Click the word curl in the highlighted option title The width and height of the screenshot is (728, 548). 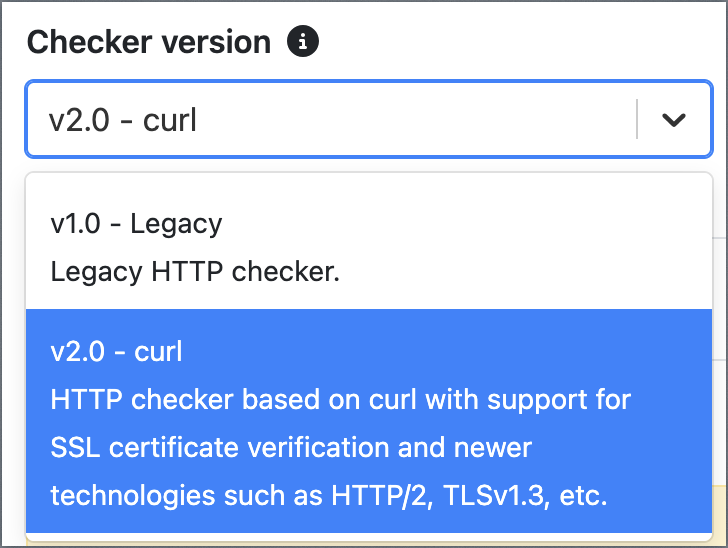point(158,352)
